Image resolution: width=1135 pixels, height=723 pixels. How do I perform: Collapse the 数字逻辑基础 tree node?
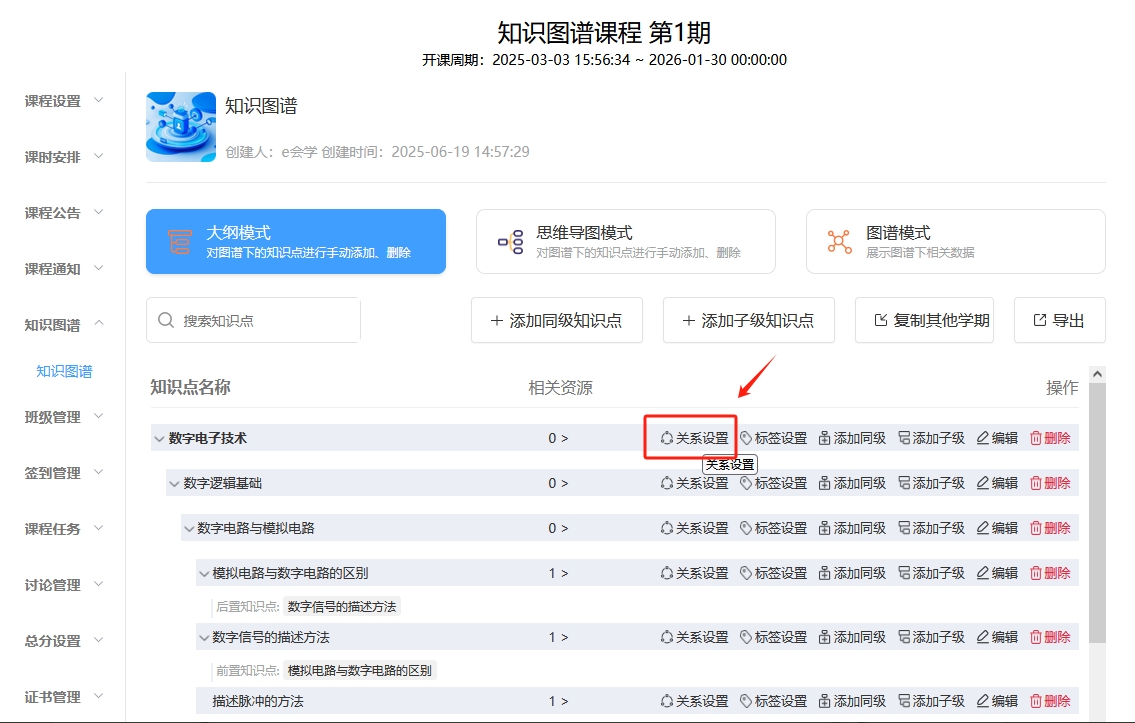174,483
